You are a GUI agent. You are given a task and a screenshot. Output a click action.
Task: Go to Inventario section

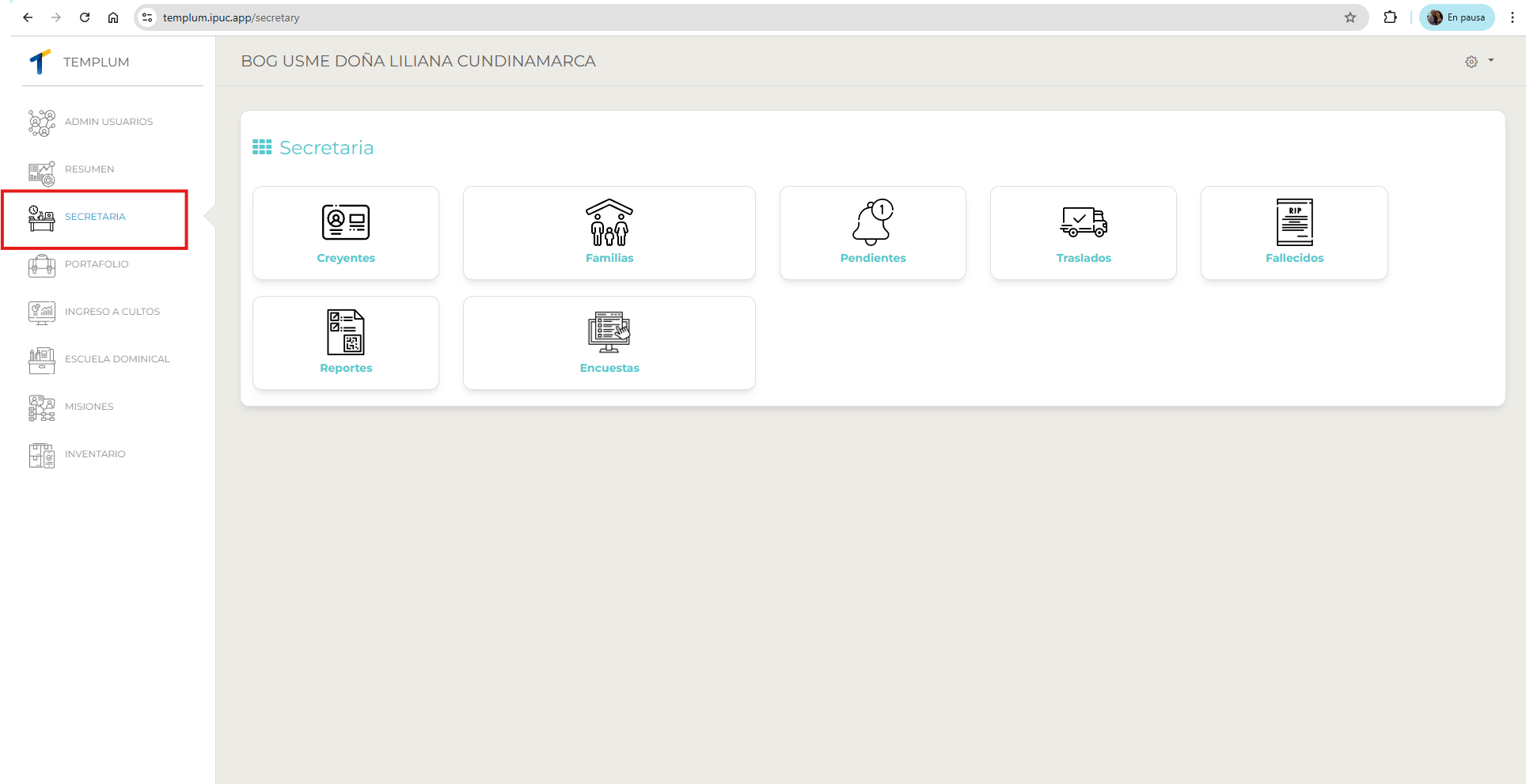(x=95, y=454)
